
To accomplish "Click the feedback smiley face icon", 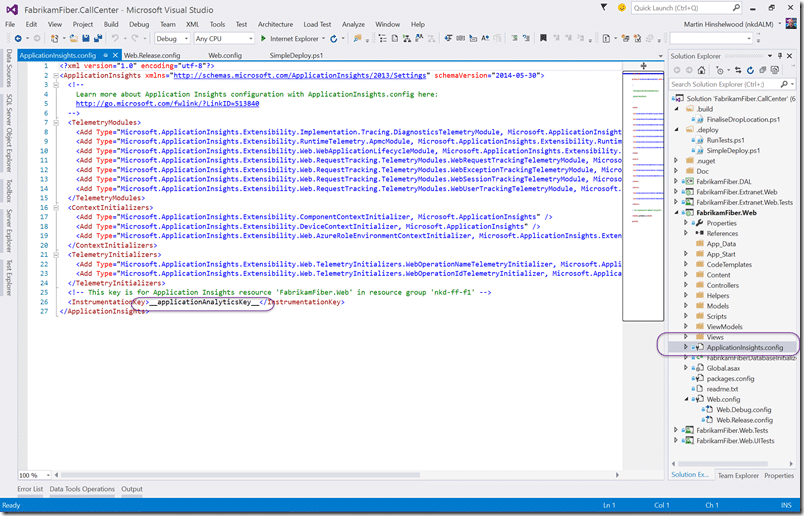I will pyautogui.click(x=621, y=8).
